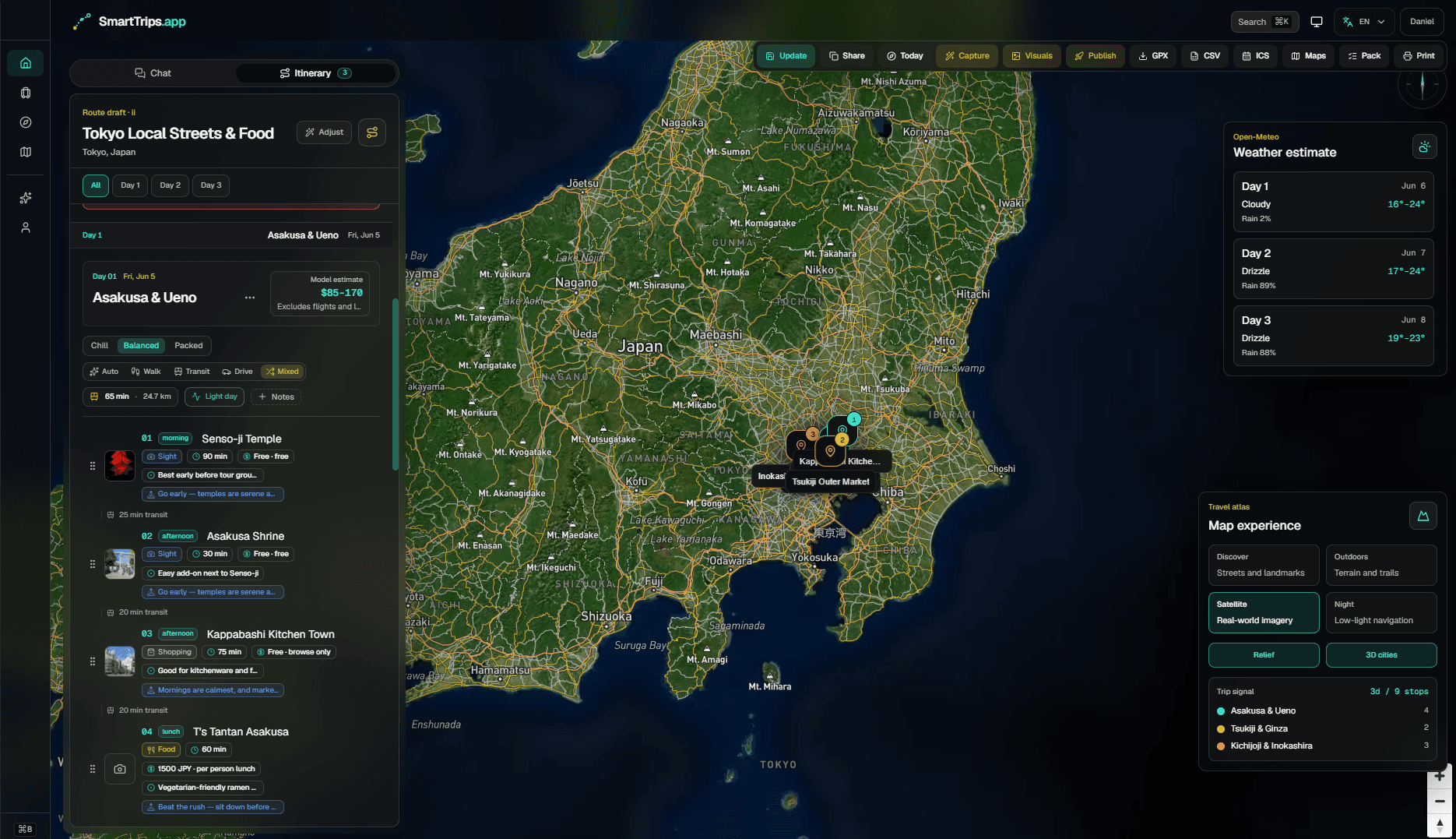The image size is (1456, 839).
Task: Open the luggage trips sidebar icon
Action: (25, 93)
